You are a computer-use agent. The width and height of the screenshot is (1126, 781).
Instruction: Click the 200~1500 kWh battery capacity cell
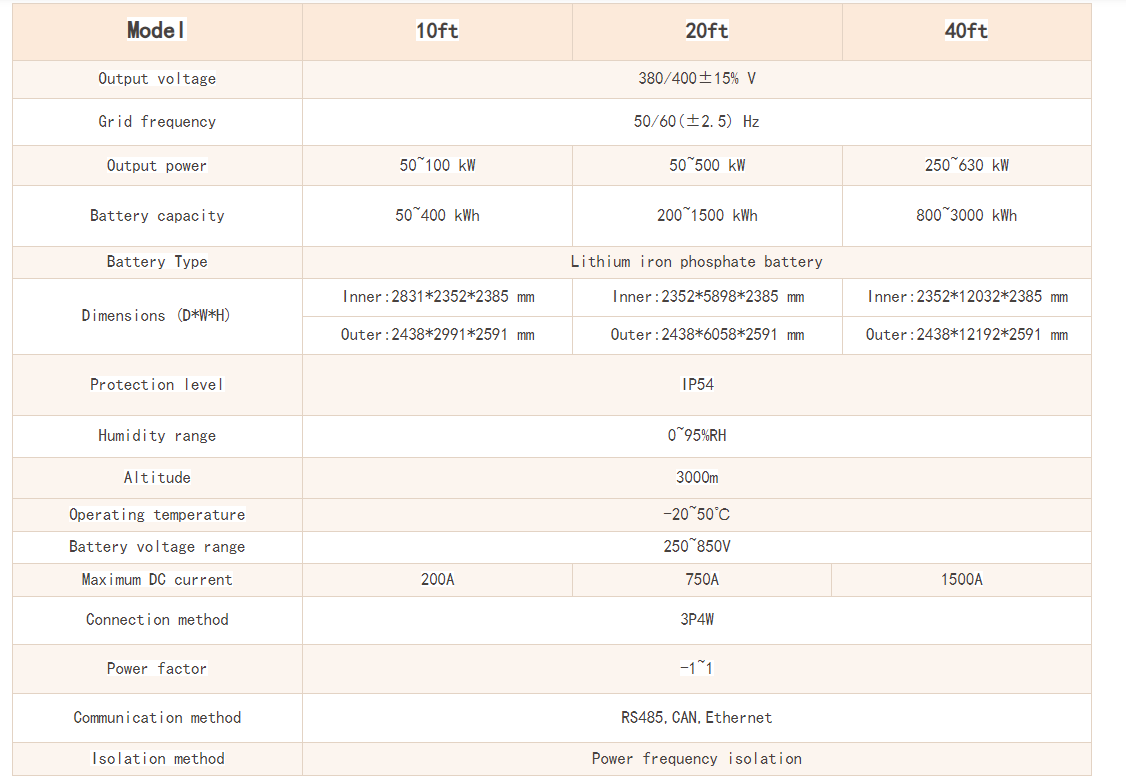tap(707, 216)
